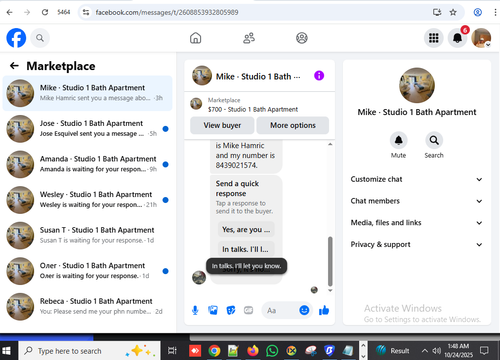The width and height of the screenshot is (500, 360).
Task: Click the chat messages scrollbar
Action: point(330,261)
